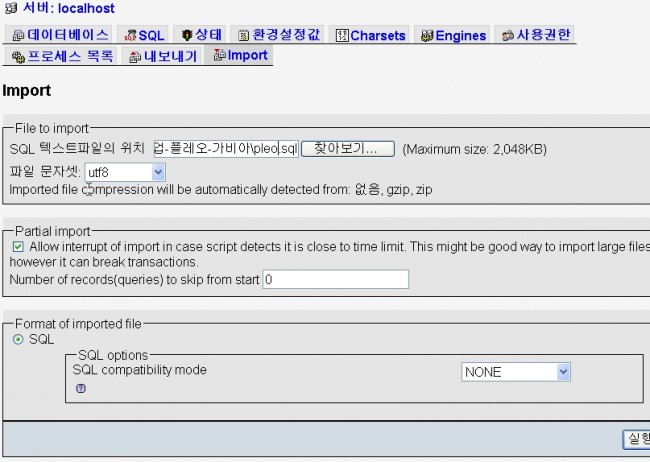The image size is (650, 462).
Task: Select the SQL format radio button
Action: click(x=18, y=340)
